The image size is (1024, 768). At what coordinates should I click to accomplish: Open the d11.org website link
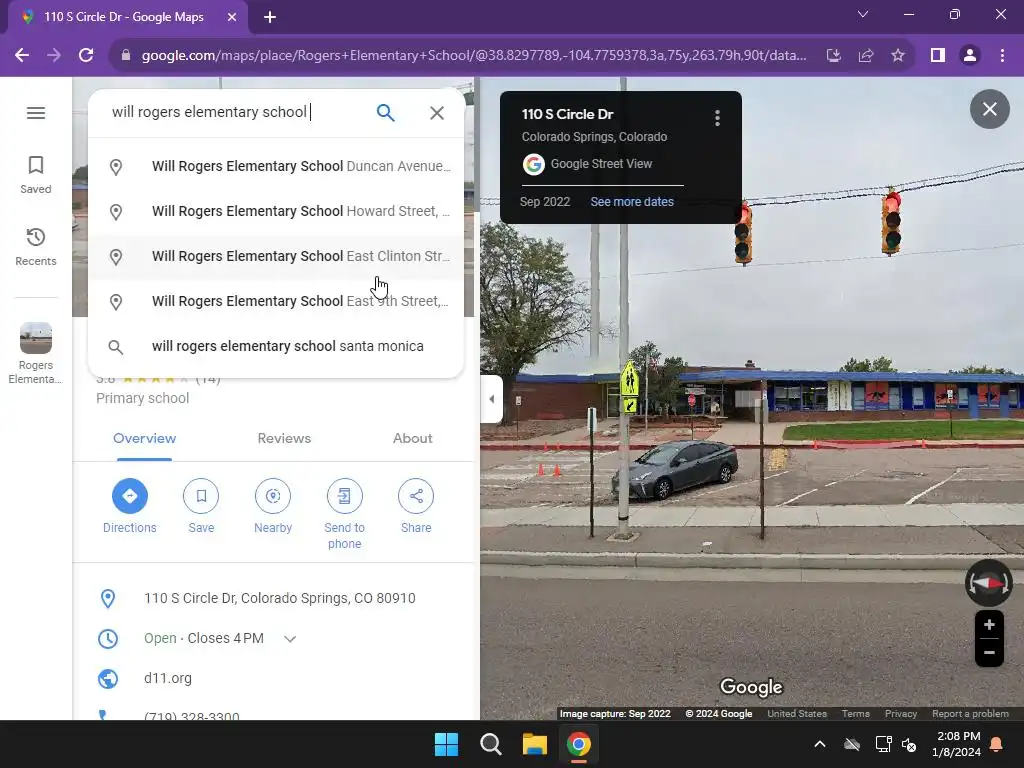168,679
